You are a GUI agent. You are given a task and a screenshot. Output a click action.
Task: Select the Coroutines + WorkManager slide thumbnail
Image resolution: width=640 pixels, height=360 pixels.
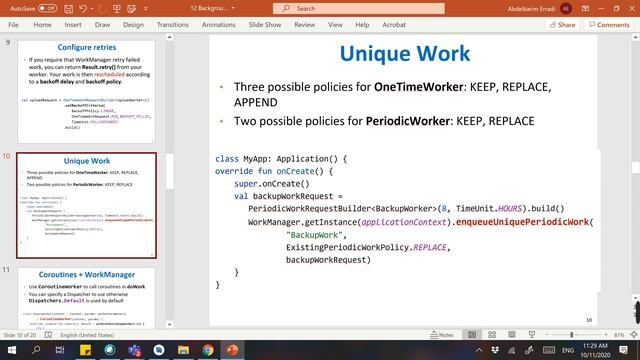coord(87,298)
